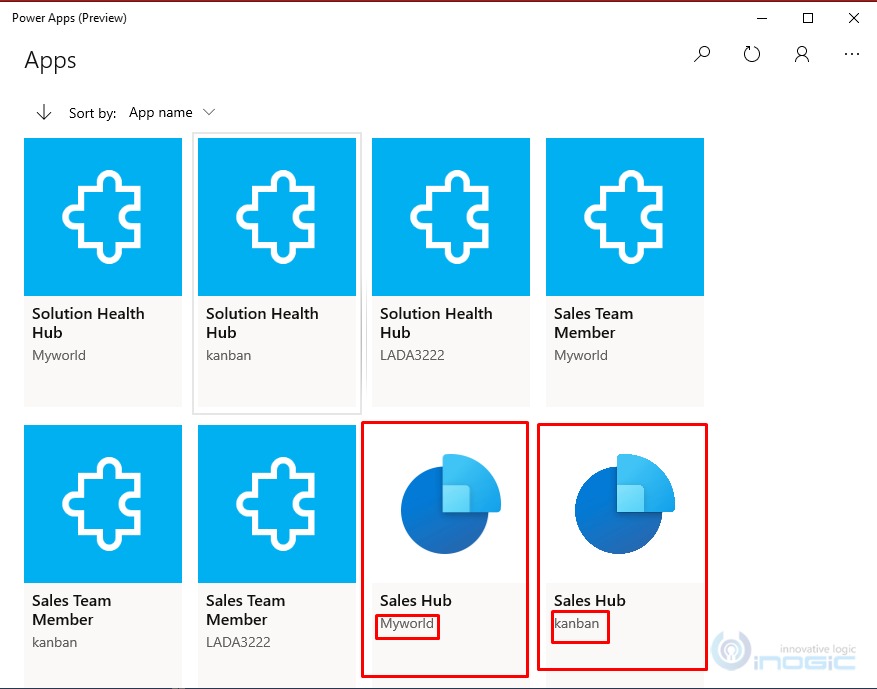
Task: Open the user account icon
Action: (801, 54)
